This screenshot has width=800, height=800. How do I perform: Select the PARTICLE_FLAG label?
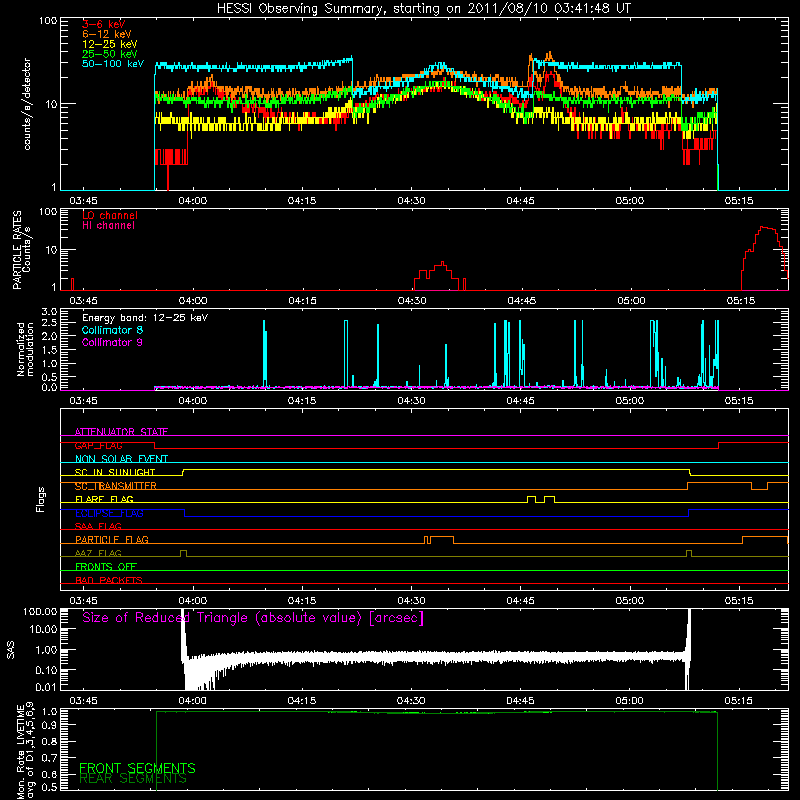point(112,539)
